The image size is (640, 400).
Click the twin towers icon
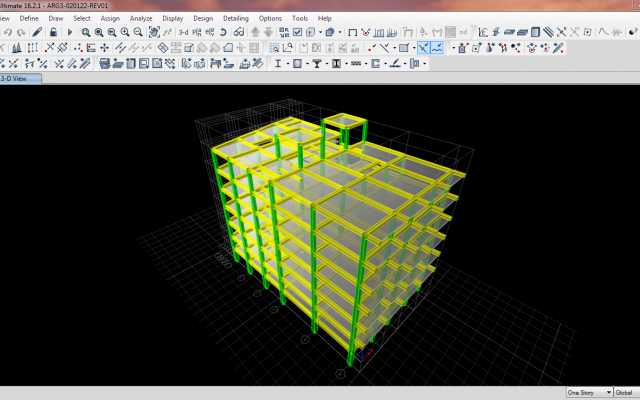pos(17,48)
